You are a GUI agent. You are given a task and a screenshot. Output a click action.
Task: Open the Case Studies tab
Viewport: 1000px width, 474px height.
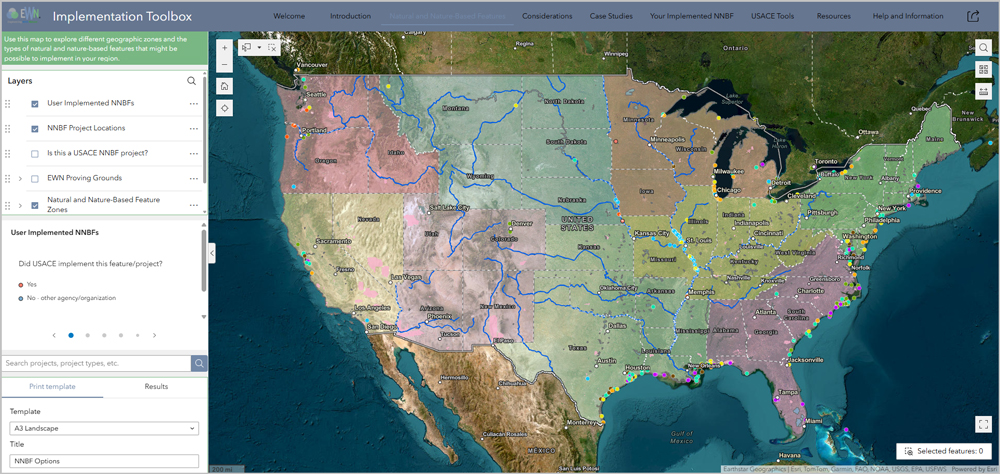point(611,16)
